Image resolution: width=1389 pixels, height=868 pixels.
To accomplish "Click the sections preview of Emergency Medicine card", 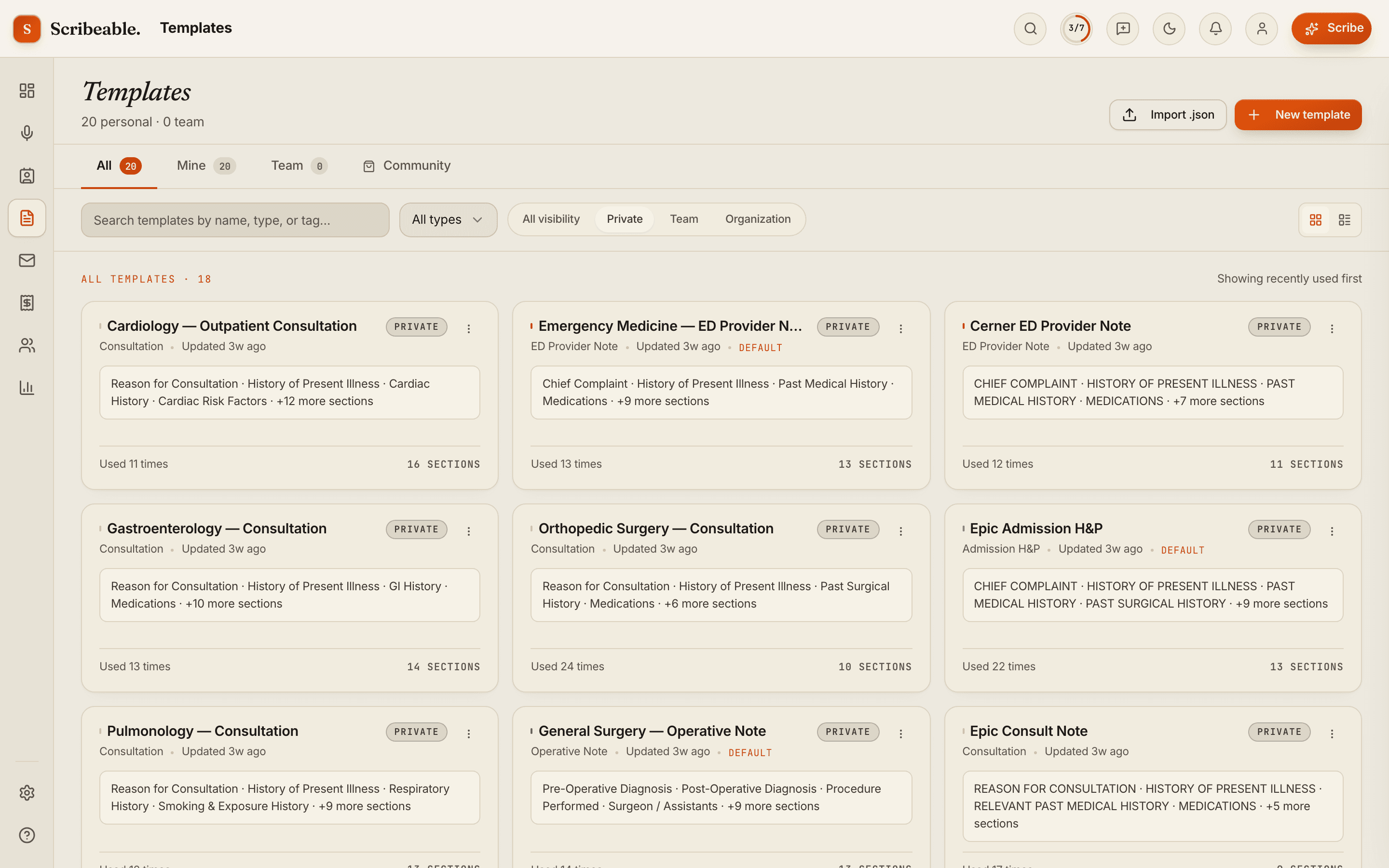I will [x=721, y=393].
